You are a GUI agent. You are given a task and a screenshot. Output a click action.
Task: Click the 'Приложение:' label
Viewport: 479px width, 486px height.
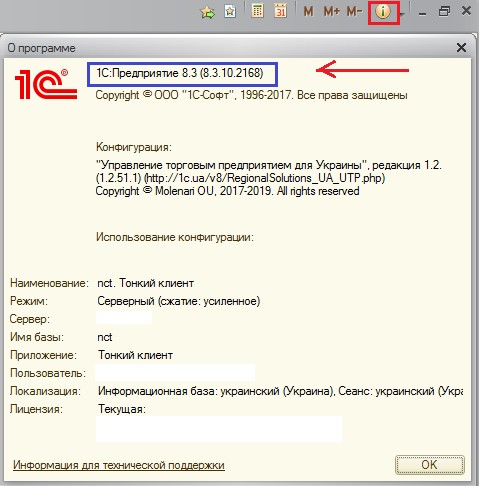click(43, 355)
